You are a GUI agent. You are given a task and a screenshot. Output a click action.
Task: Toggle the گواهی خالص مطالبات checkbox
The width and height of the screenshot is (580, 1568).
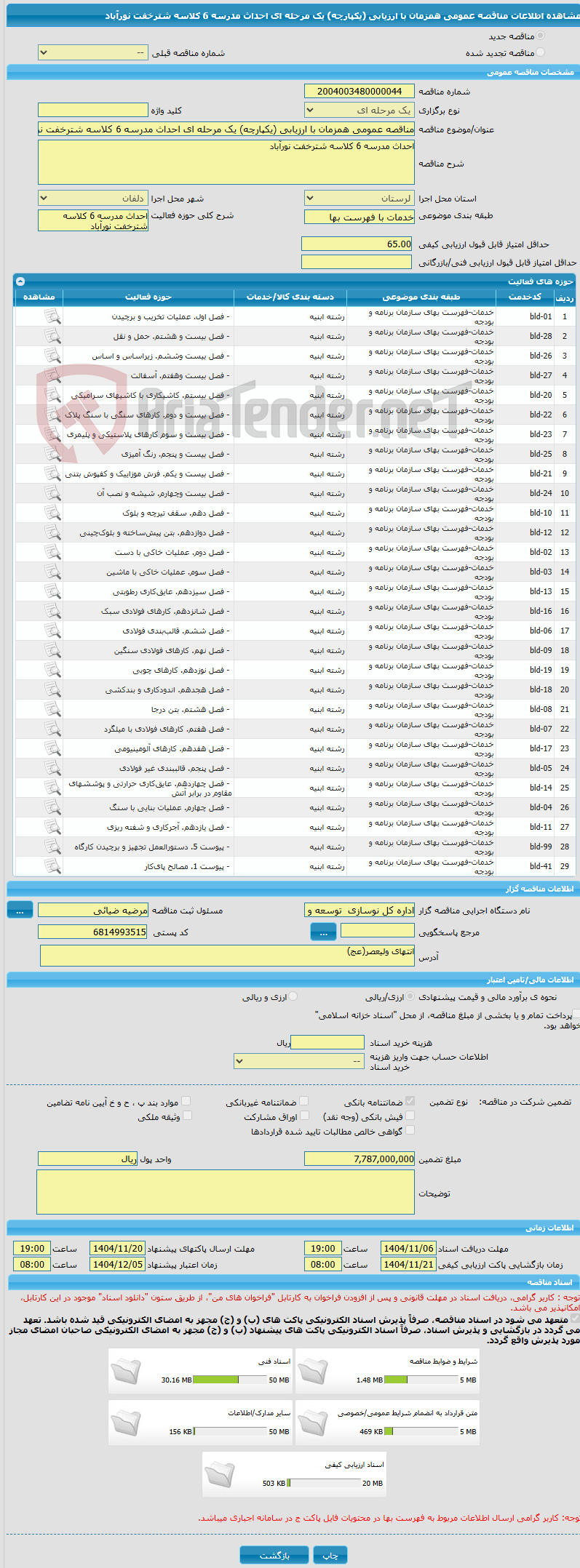[x=410, y=1130]
